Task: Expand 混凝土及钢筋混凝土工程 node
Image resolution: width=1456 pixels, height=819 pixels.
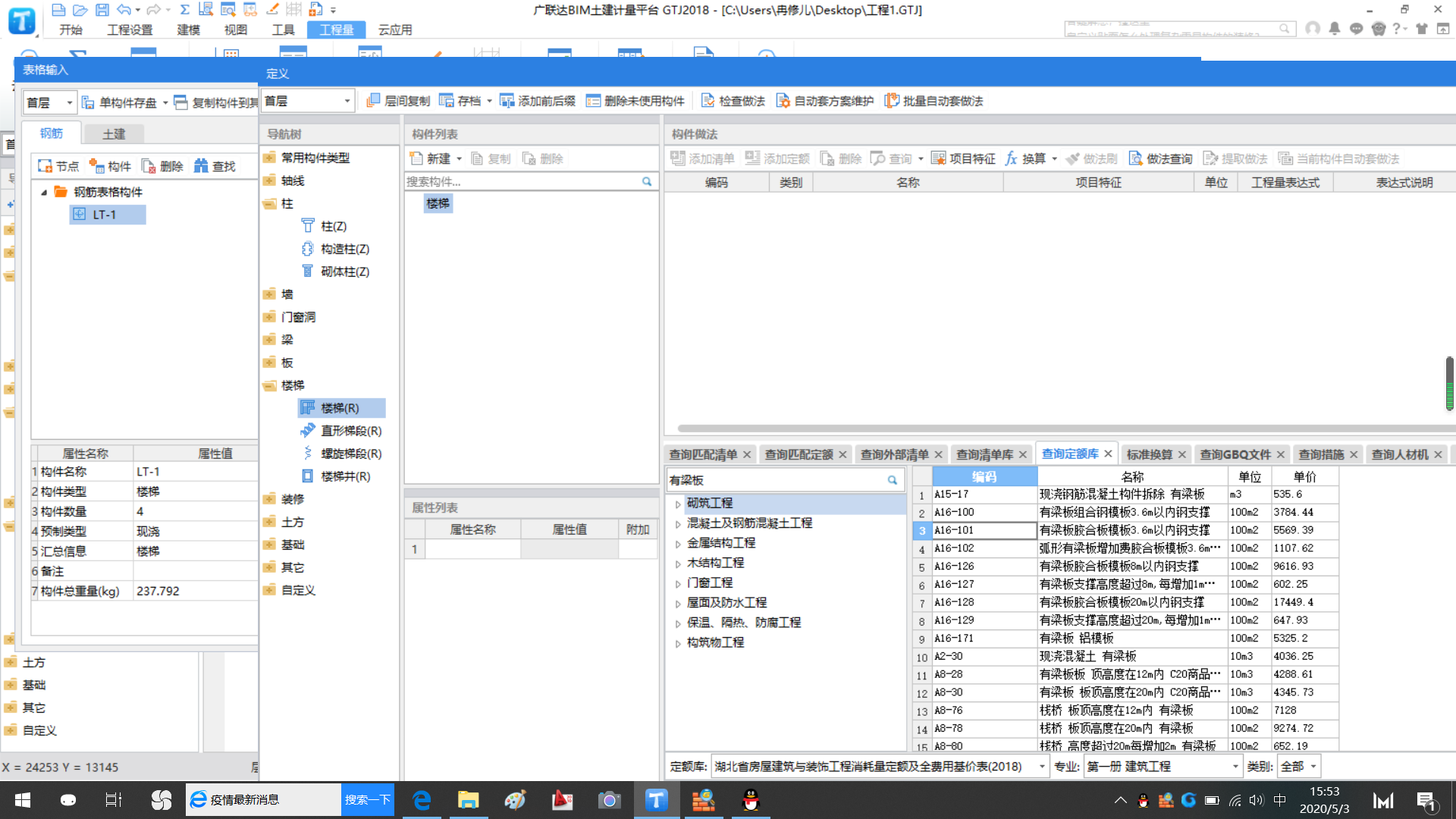Action: click(678, 523)
